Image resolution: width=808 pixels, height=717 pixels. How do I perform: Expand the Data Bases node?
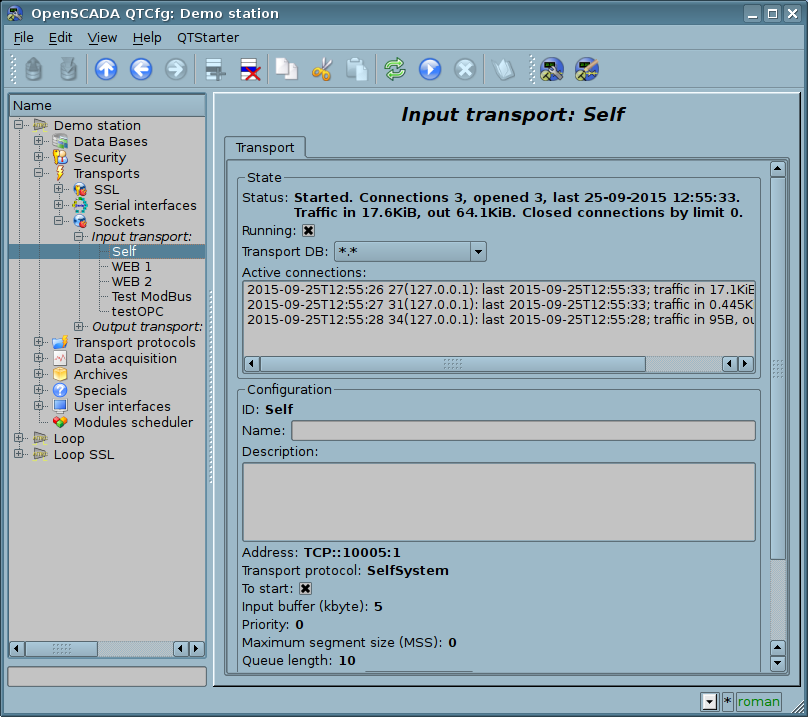pos(39,141)
